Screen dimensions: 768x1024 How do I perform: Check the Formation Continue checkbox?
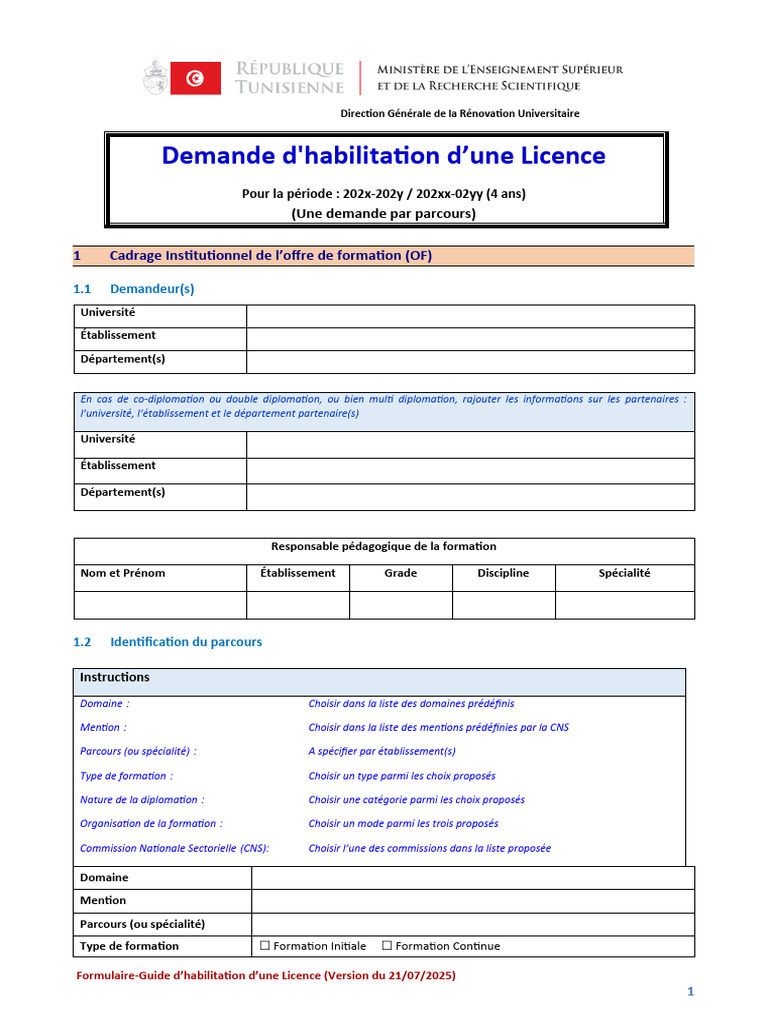coord(387,945)
